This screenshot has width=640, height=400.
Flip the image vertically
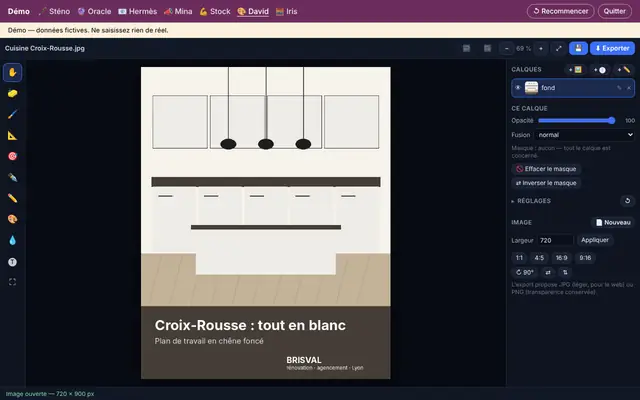coord(565,272)
